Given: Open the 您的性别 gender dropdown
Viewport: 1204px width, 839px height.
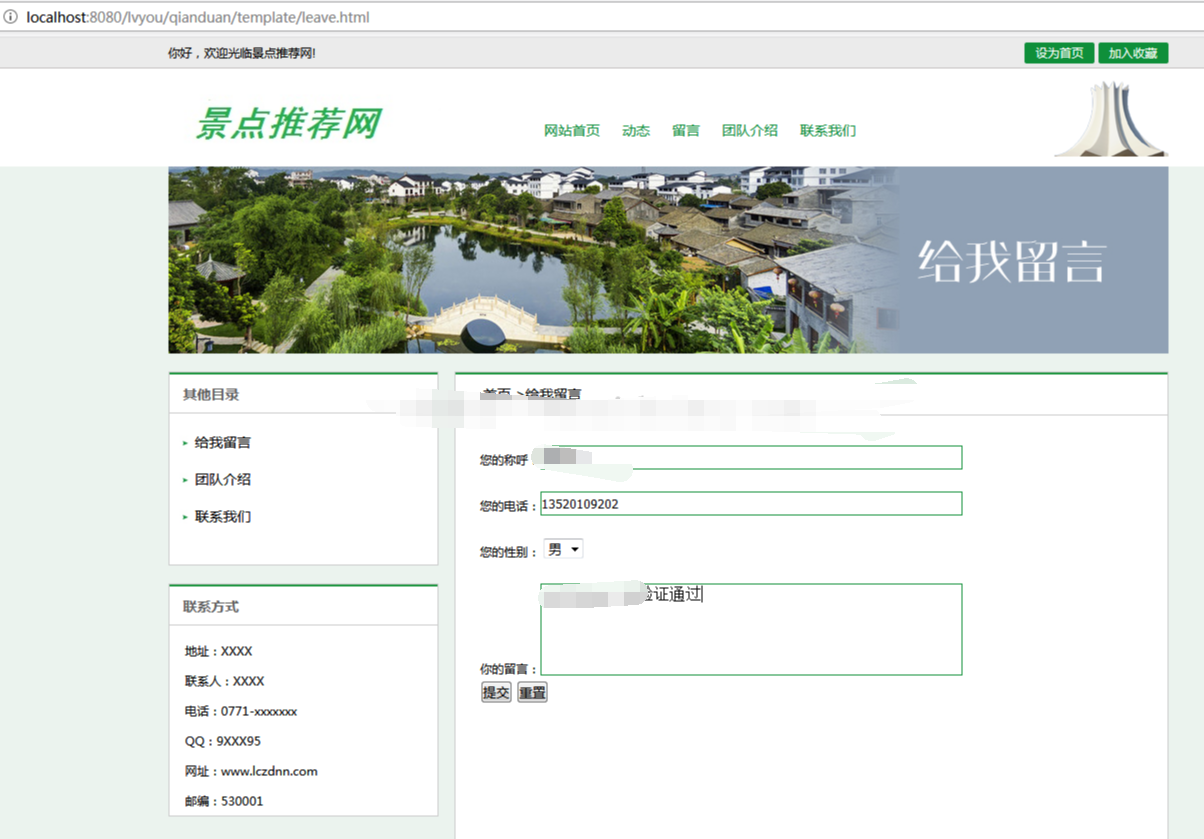Looking at the screenshot, I should click(563, 550).
